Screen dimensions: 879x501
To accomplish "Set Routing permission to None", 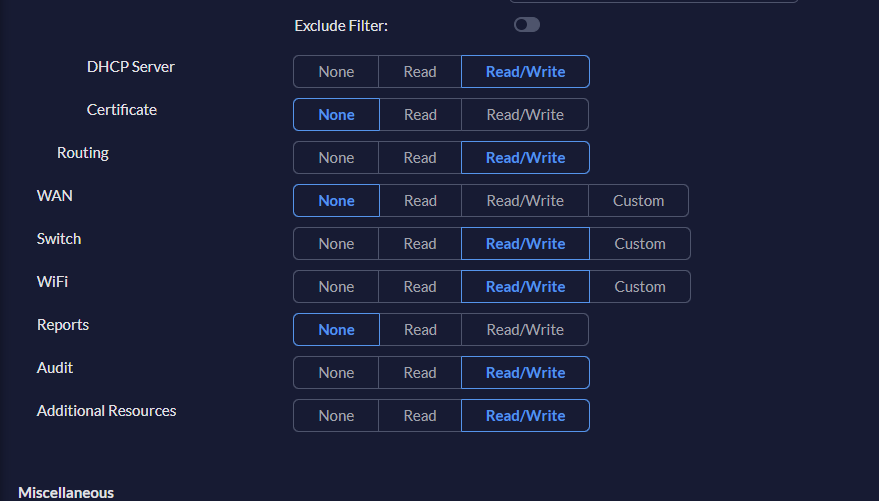I will (336, 158).
